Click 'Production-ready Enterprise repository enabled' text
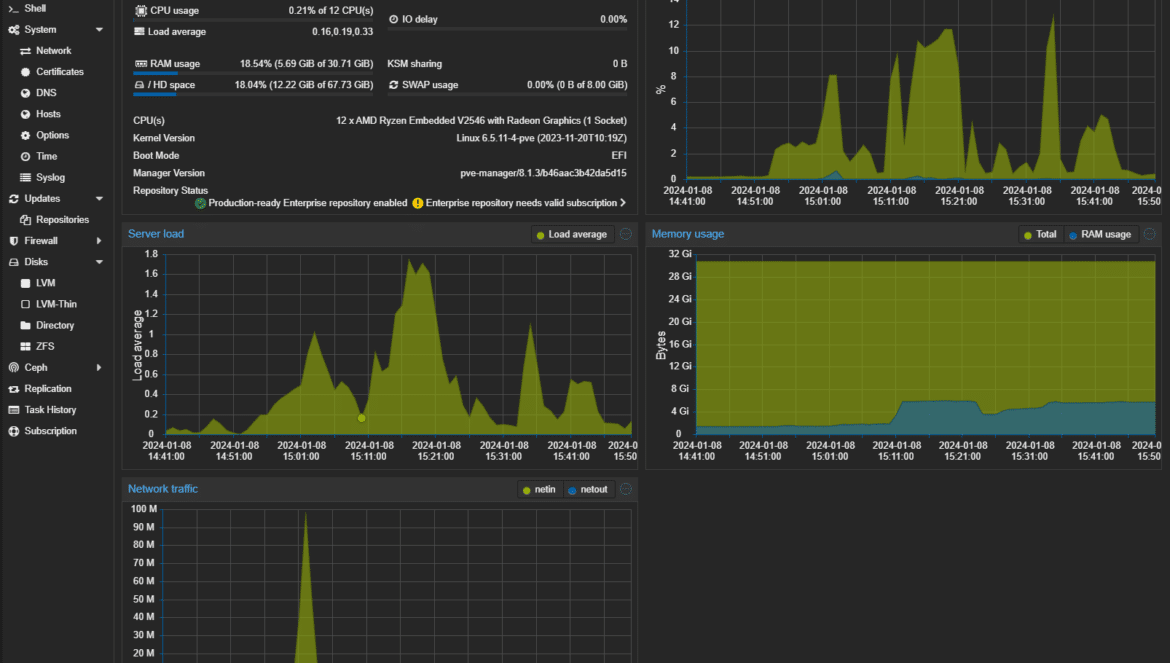1170x663 pixels. click(307, 203)
